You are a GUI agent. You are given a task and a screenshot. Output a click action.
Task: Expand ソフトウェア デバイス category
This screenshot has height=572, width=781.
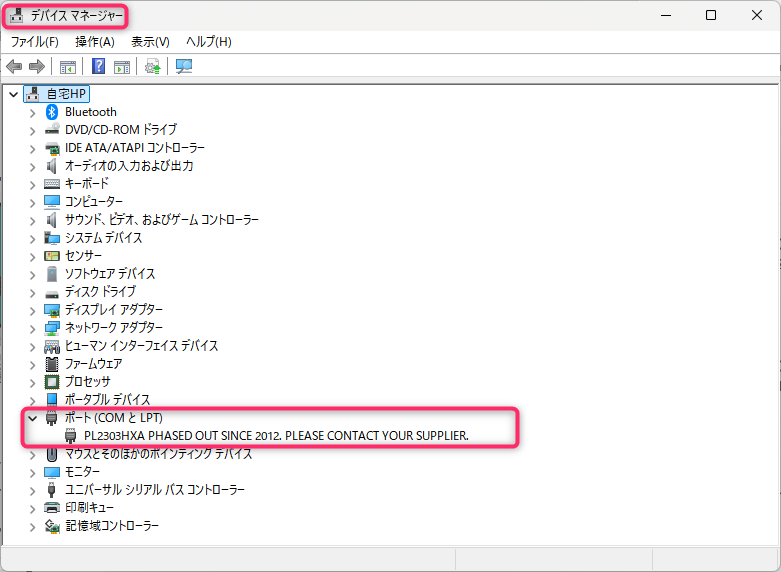32,274
